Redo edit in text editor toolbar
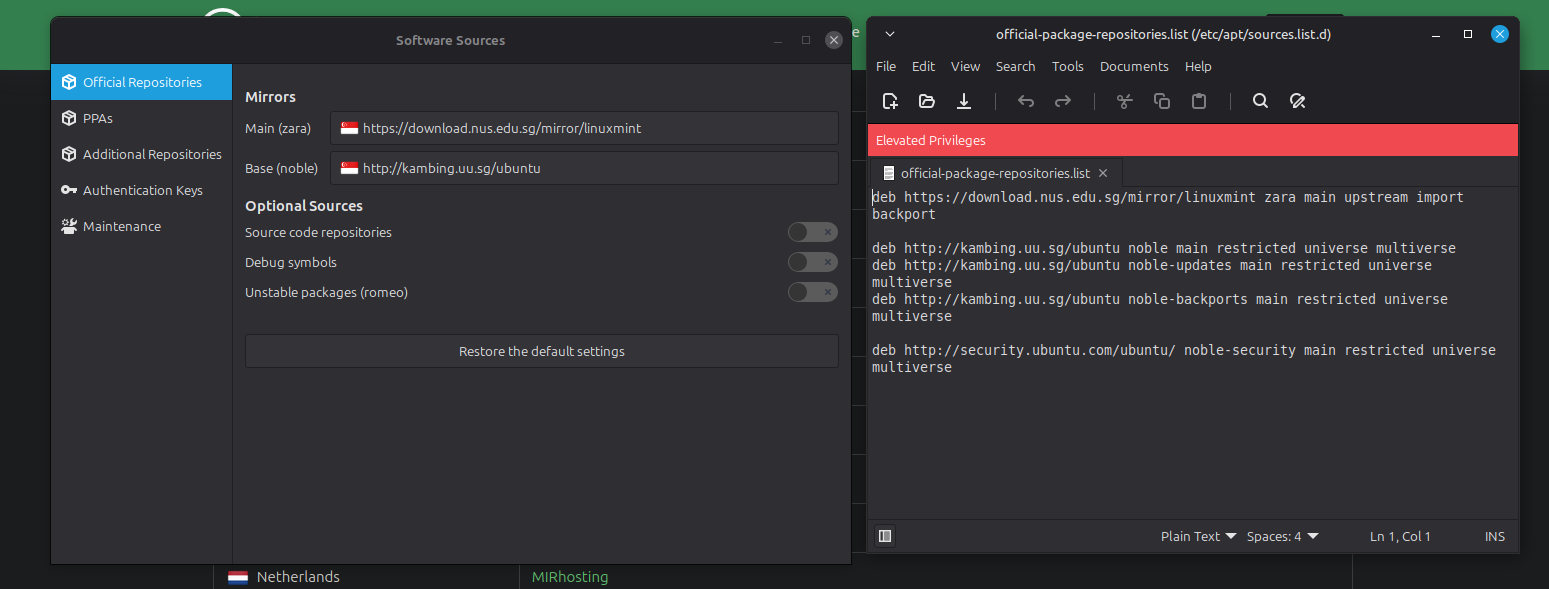 (x=1063, y=101)
